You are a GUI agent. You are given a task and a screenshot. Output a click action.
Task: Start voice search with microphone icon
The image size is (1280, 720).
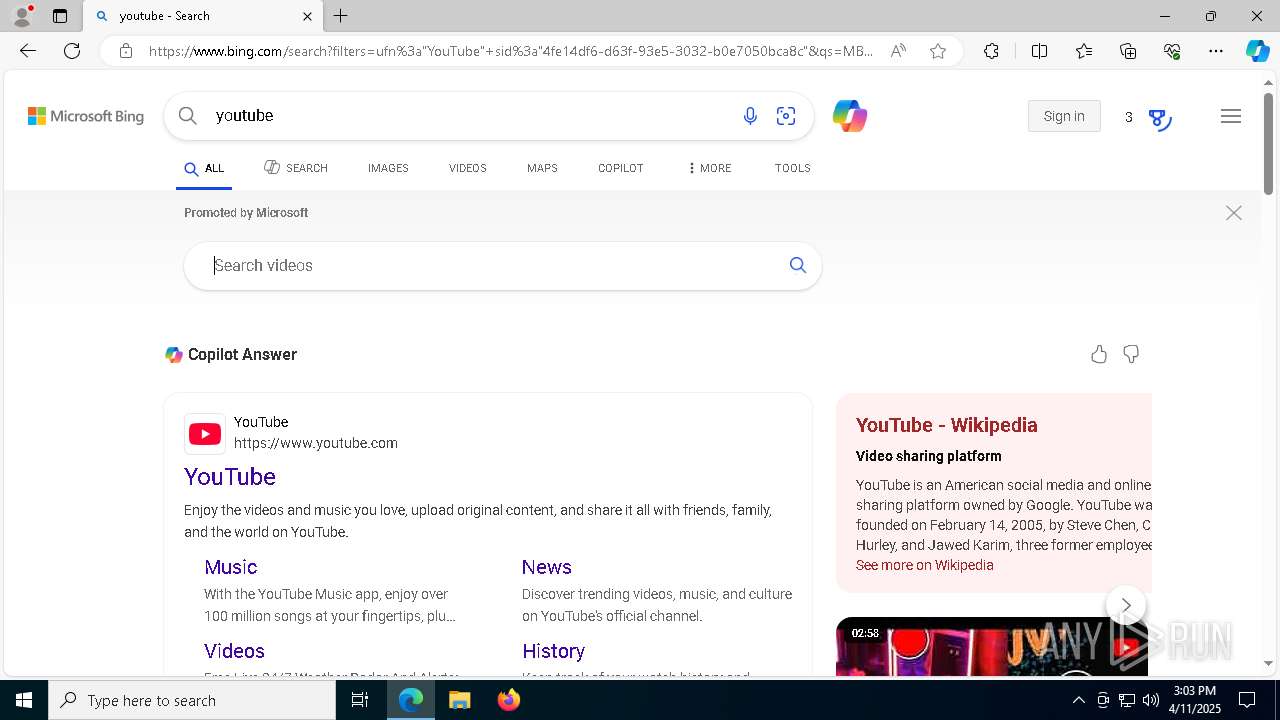[750, 116]
